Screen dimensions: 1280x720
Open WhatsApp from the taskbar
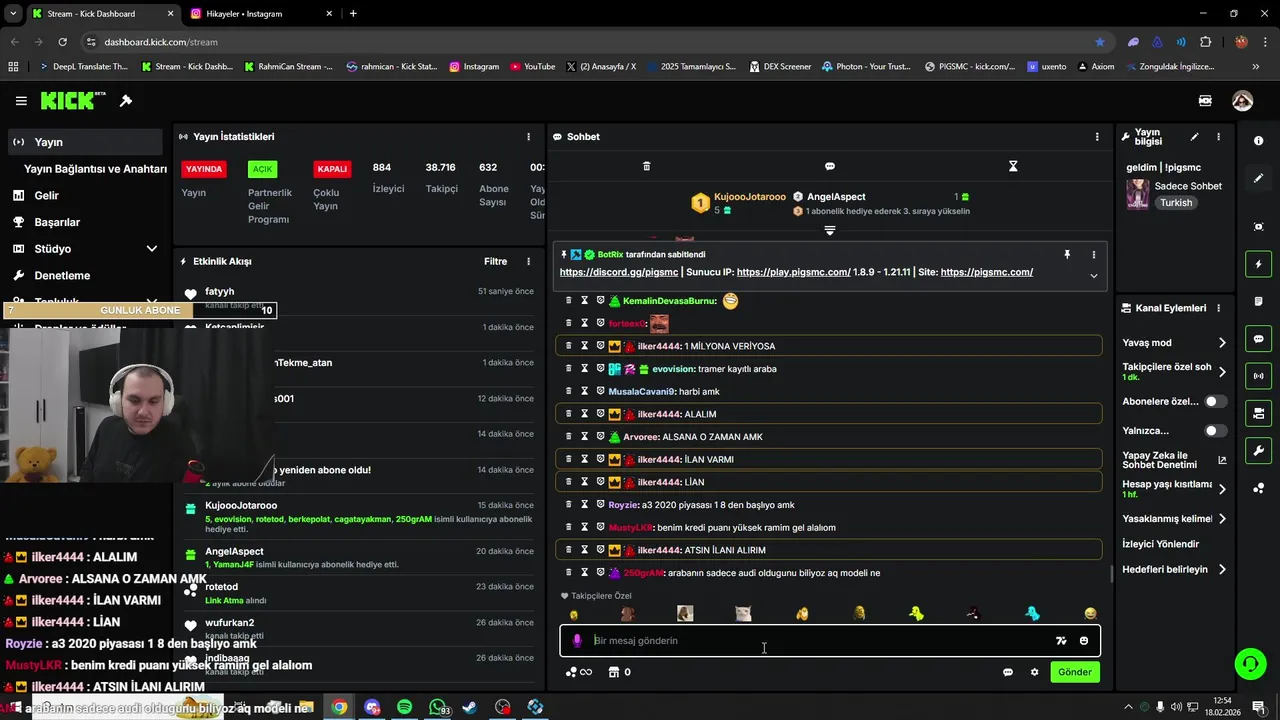(x=439, y=707)
